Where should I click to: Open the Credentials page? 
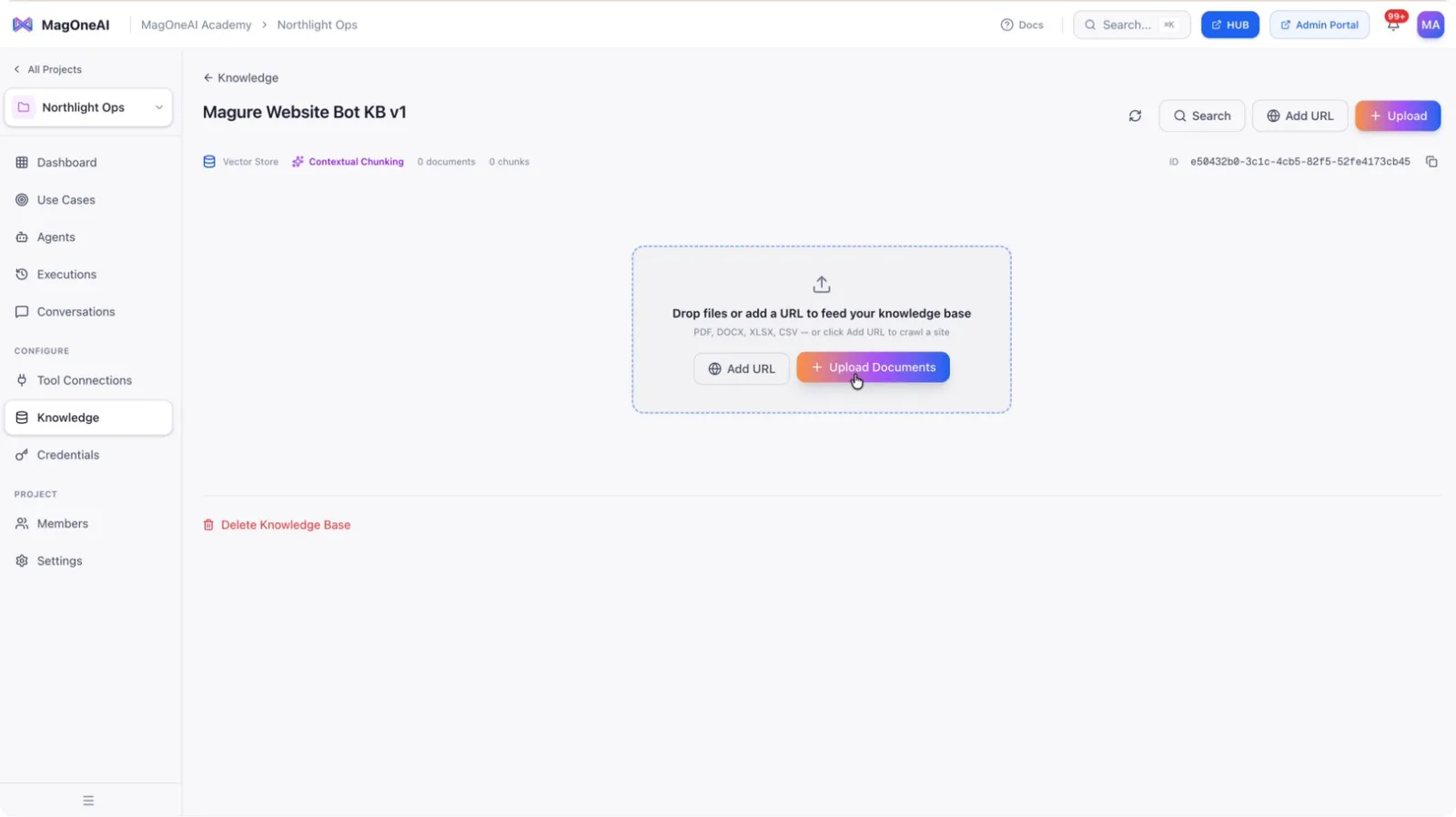88,455
